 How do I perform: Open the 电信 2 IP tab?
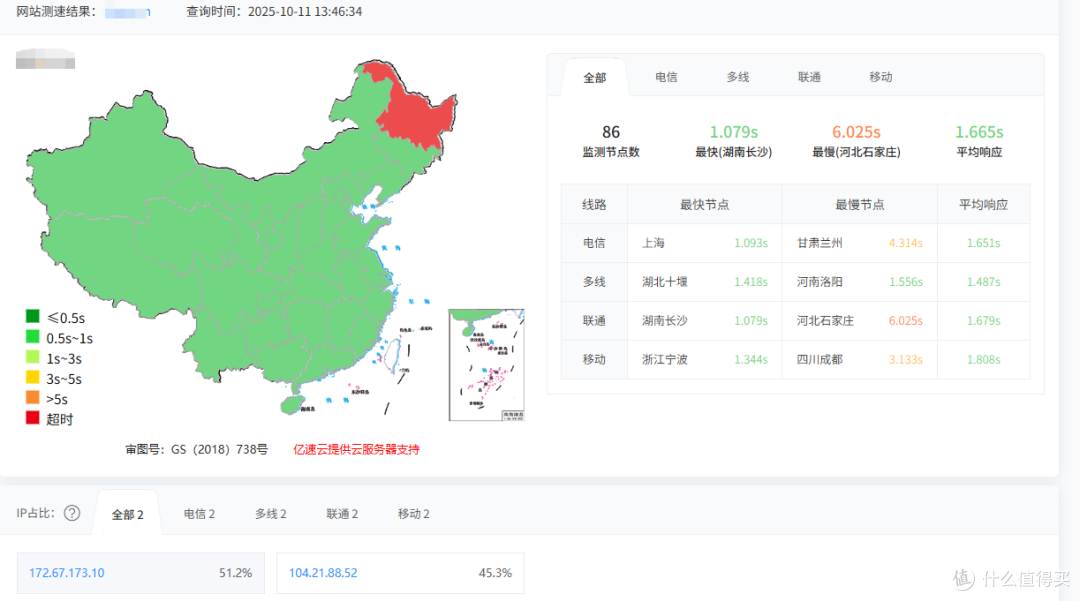199,514
